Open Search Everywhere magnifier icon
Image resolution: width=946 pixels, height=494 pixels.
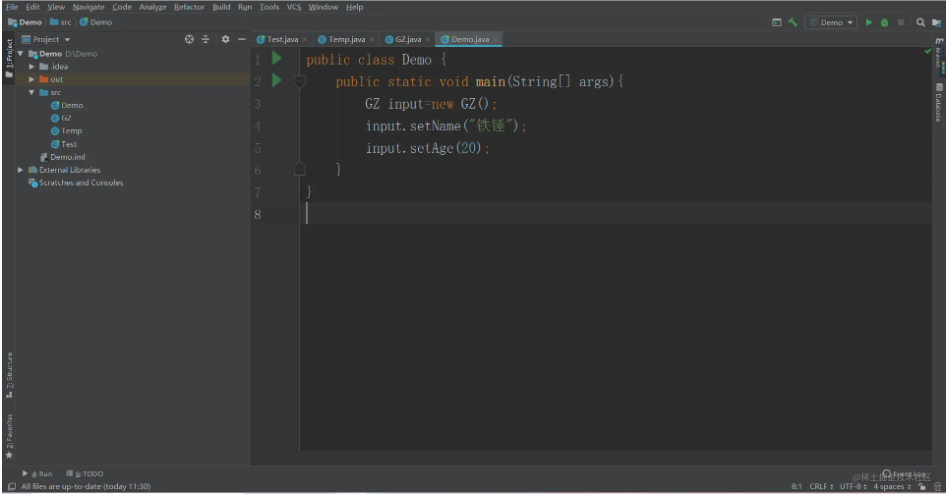921,22
